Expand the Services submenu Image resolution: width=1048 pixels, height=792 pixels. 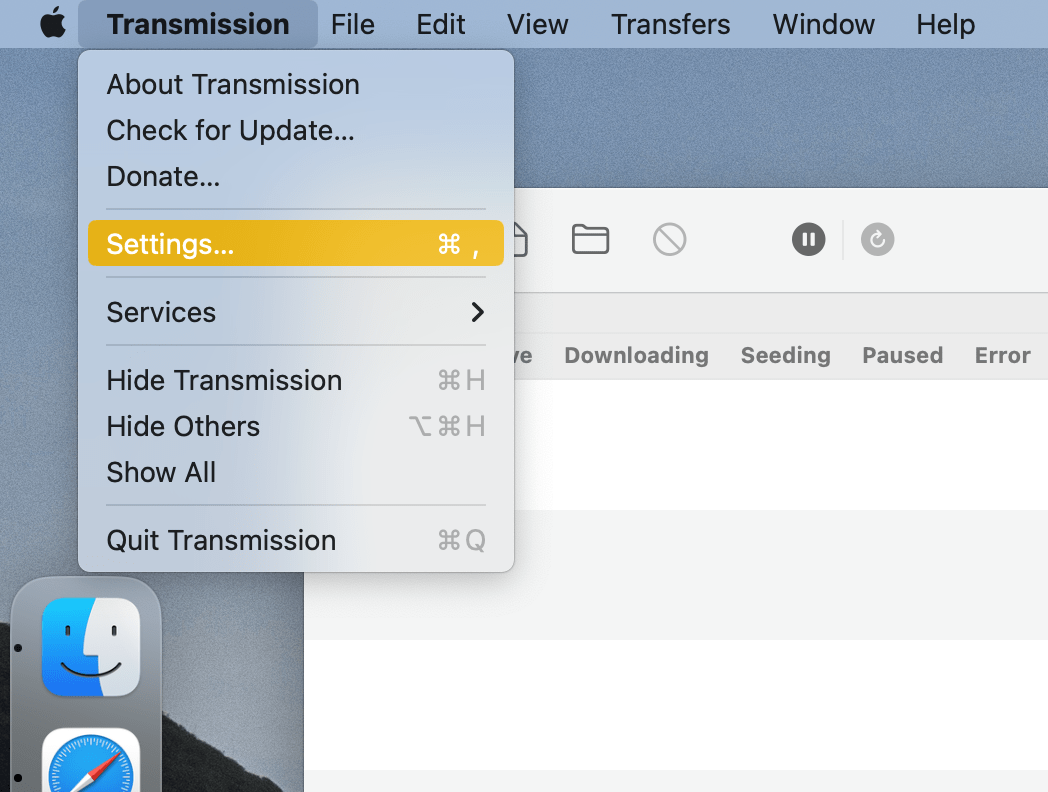[x=161, y=312]
